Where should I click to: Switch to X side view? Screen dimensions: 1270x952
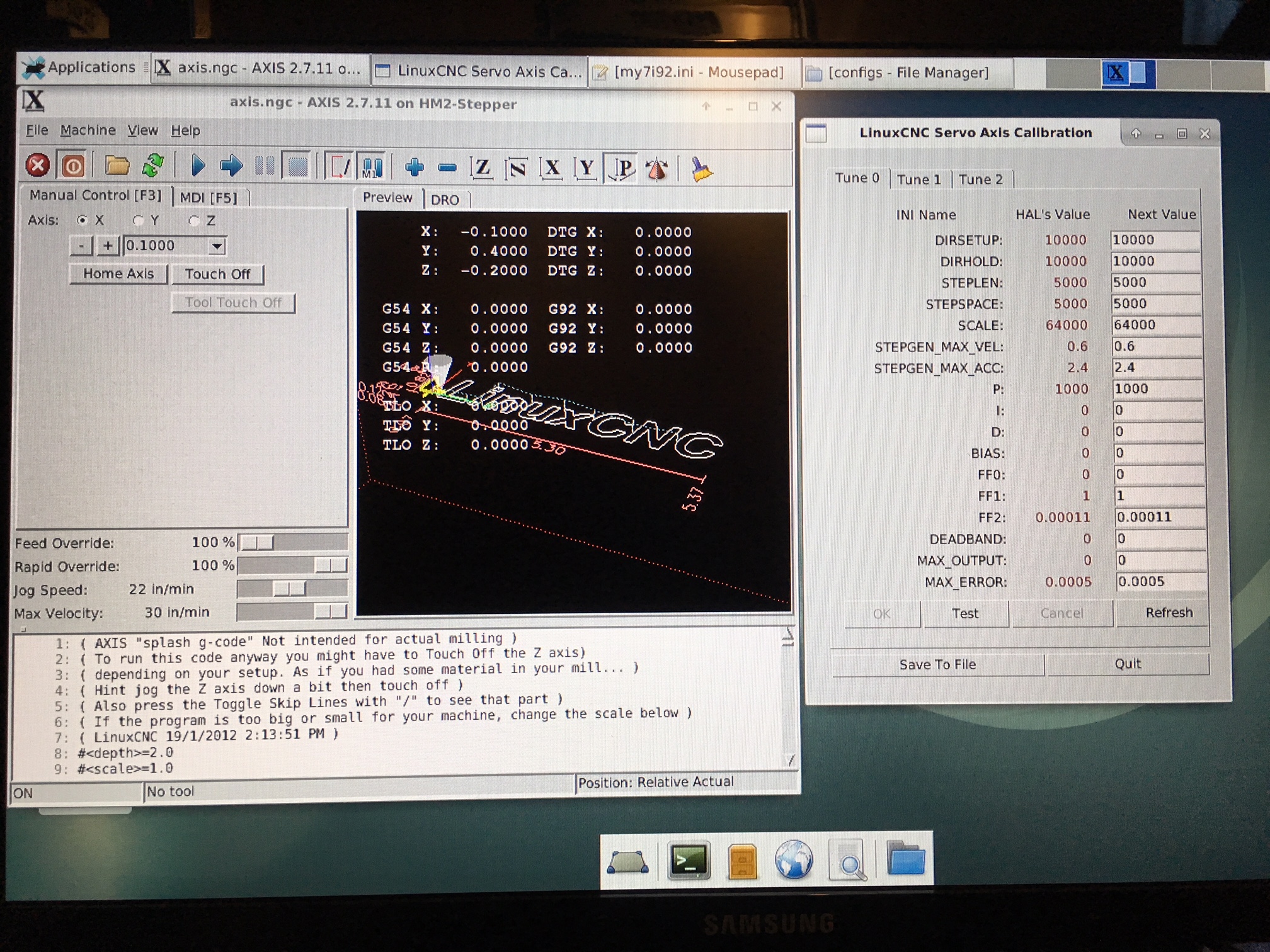[552, 169]
